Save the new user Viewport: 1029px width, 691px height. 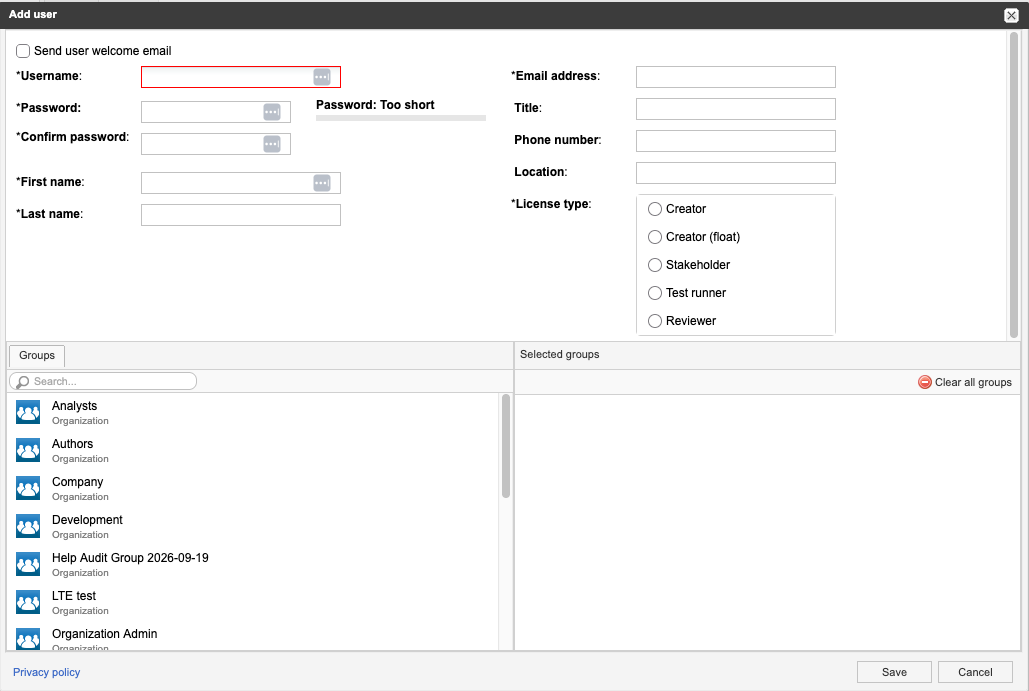coord(894,672)
